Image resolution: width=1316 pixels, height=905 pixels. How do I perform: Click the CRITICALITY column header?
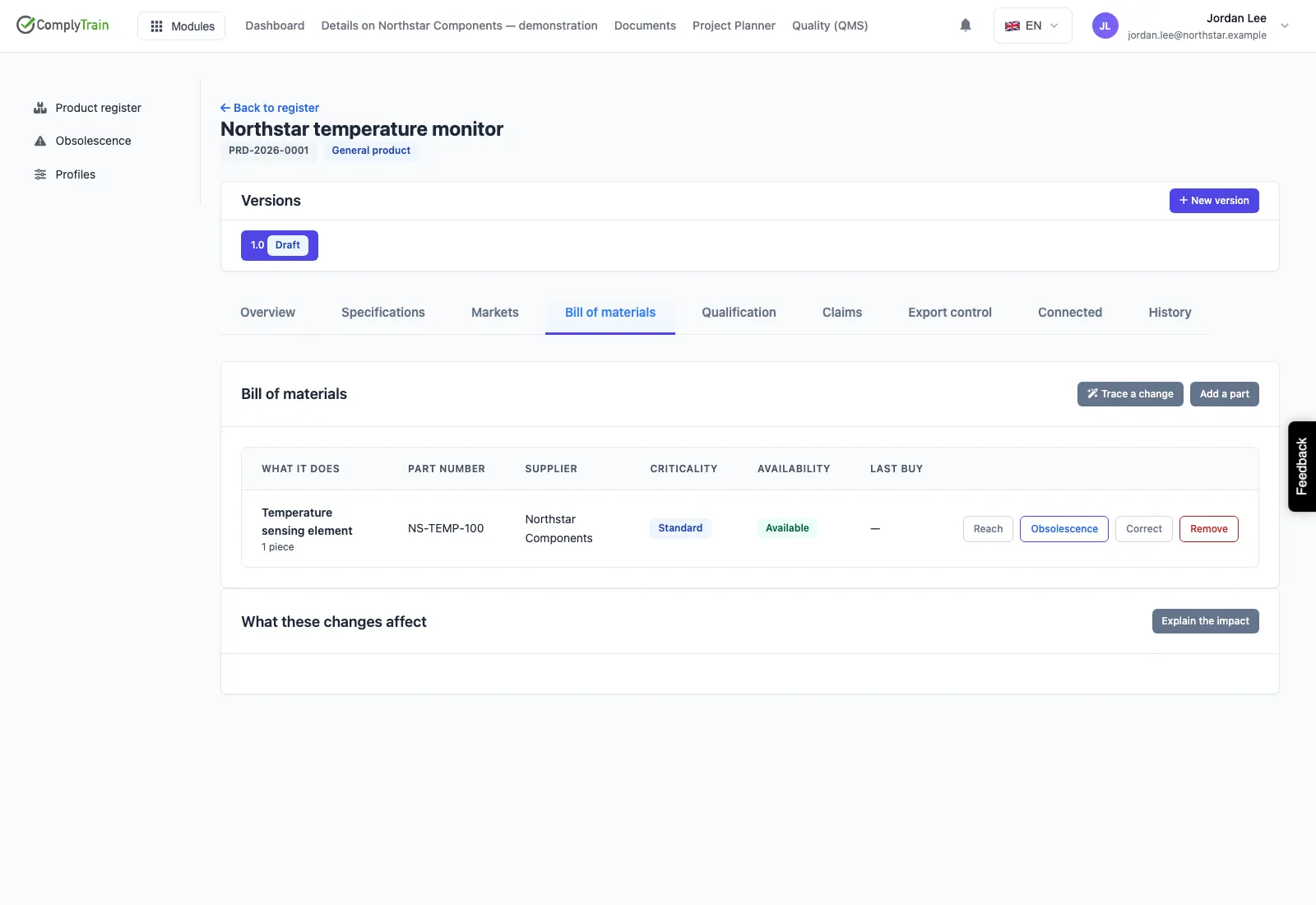[683, 469]
